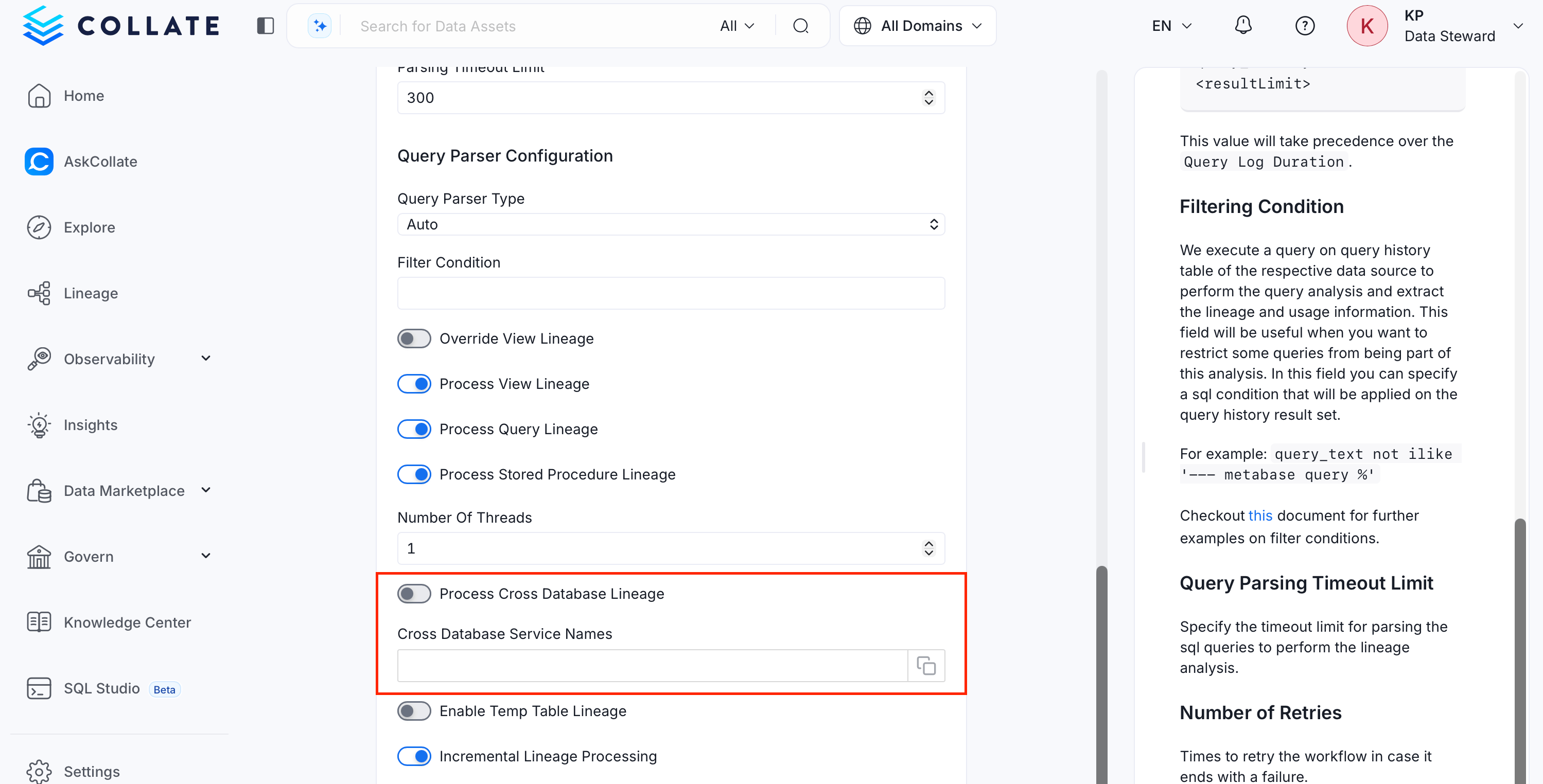1543x784 pixels.
Task: Enable Process Cross Database Lineage switch
Action: coord(414,594)
